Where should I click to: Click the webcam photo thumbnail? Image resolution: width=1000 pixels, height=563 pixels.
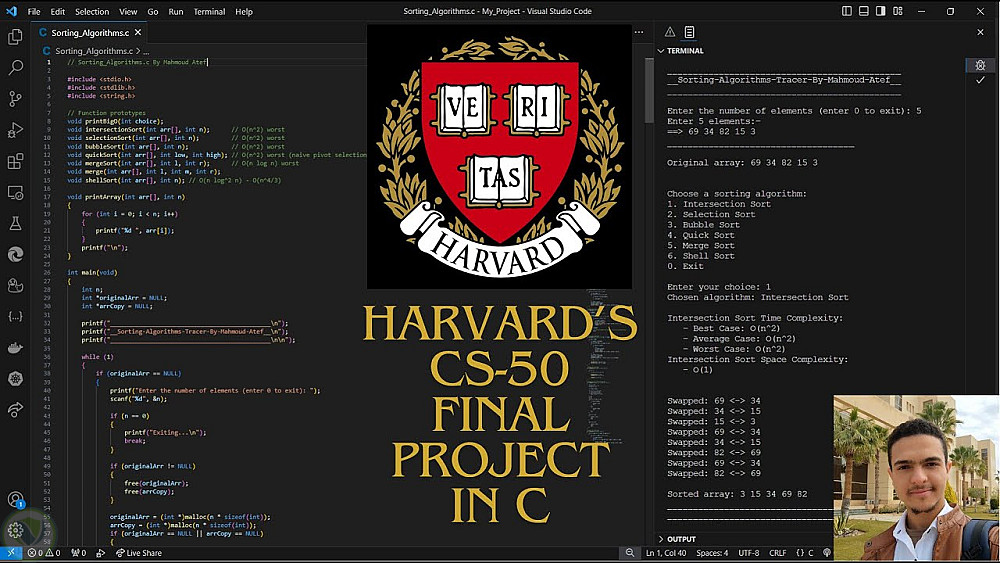pos(916,478)
